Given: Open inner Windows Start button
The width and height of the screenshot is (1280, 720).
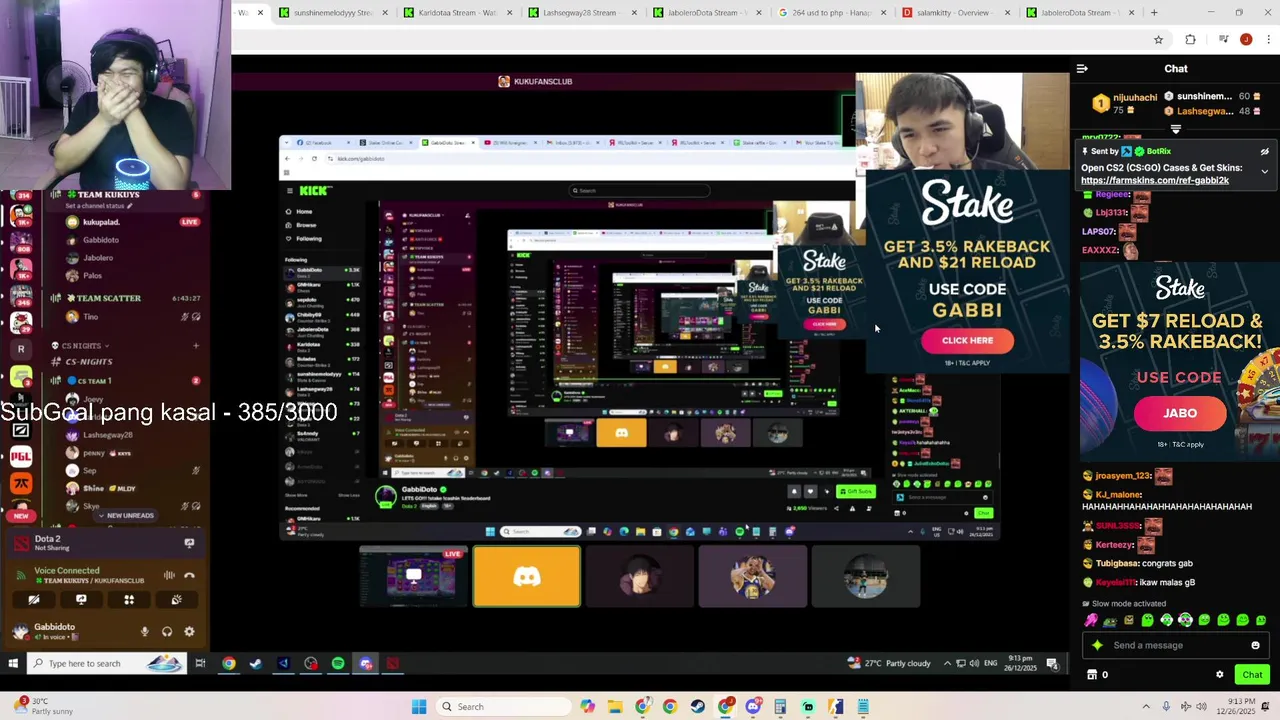Looking at the screenshot, I should pyautogui.click(x=13, y=663).
